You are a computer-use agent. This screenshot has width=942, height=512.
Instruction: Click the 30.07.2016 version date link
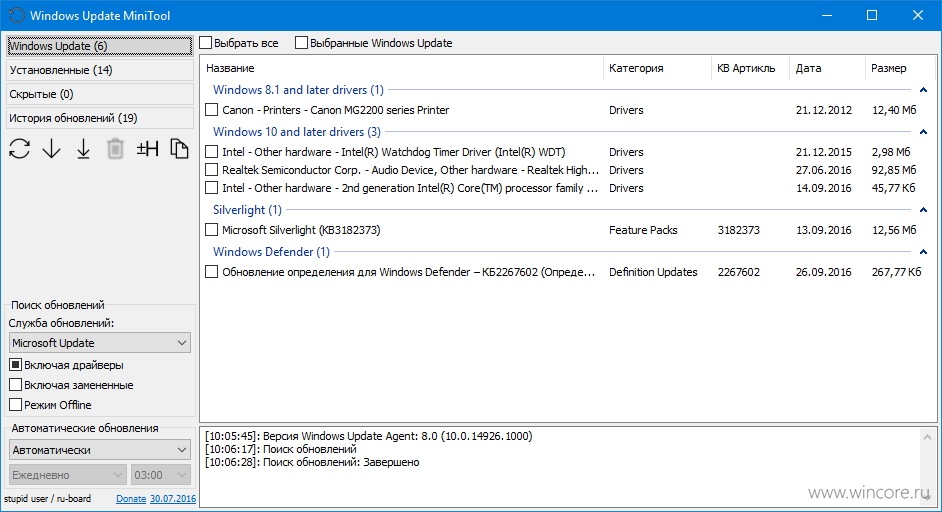coord(173,499)
